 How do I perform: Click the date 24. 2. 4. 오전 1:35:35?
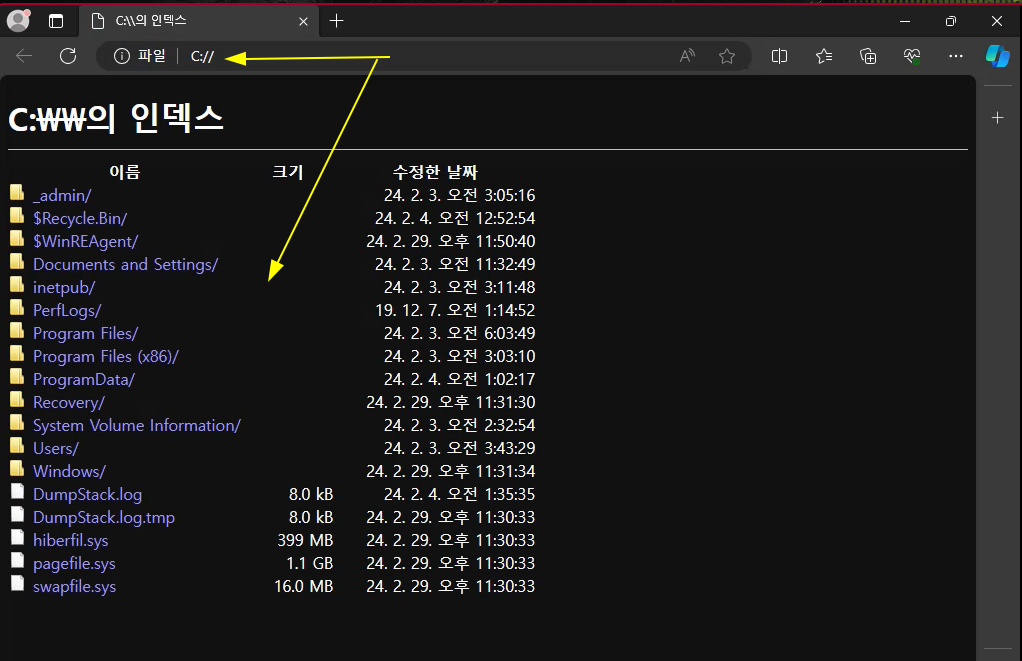pyautogui.click(x=460, y=494)
